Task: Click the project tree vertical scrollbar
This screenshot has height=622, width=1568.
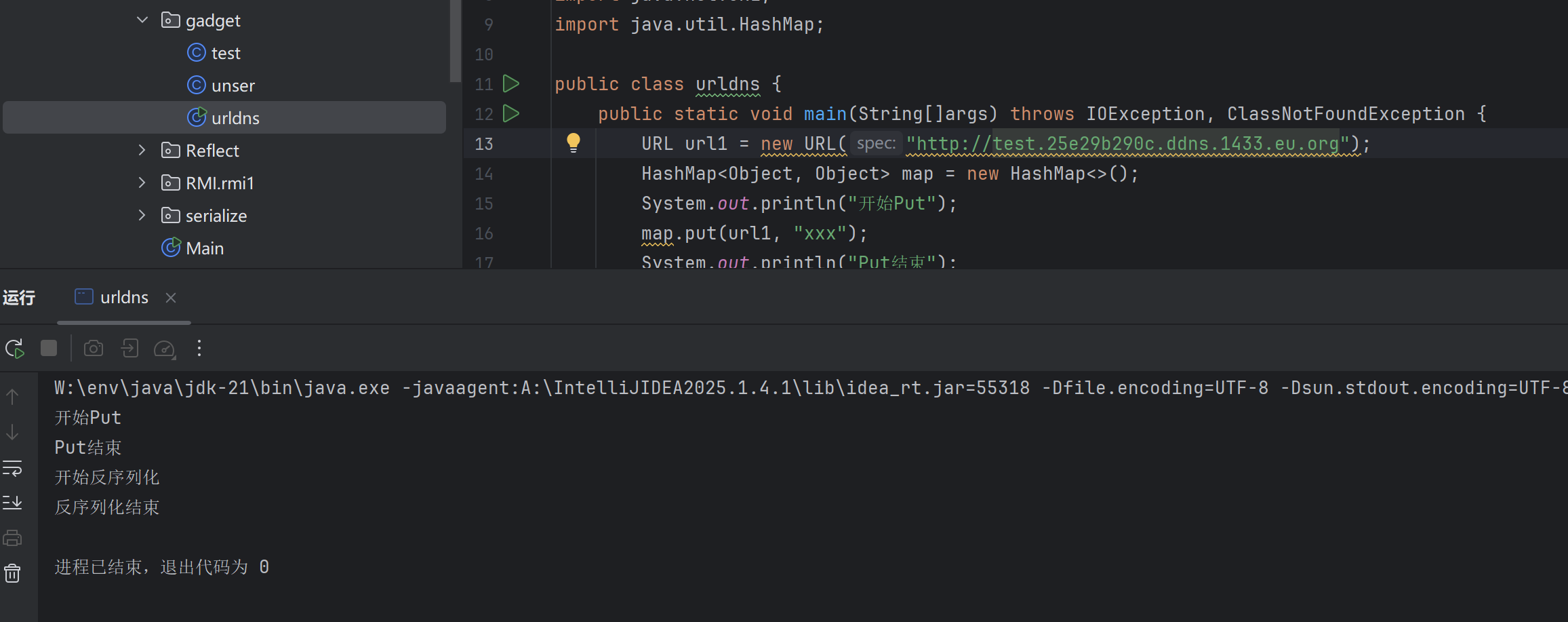Action: [456, 41]
